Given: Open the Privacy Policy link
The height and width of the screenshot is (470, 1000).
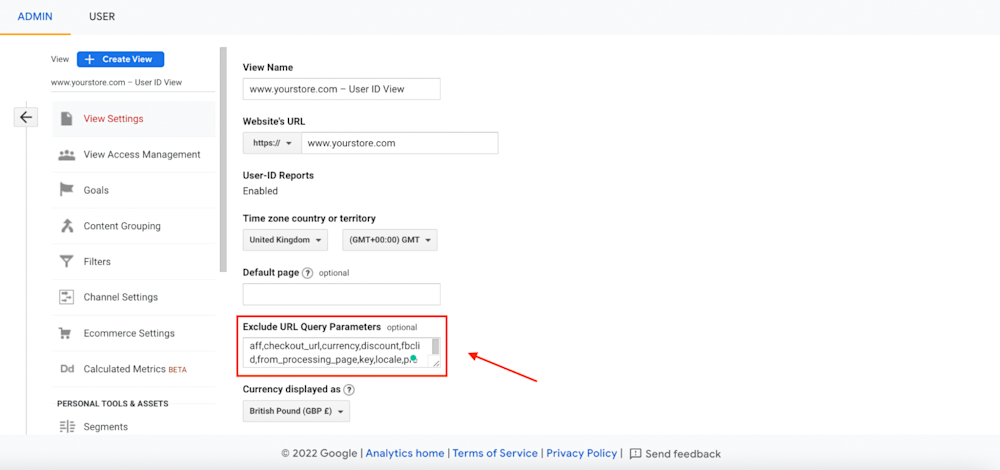Looking at the screenshot, I should 582,453.
